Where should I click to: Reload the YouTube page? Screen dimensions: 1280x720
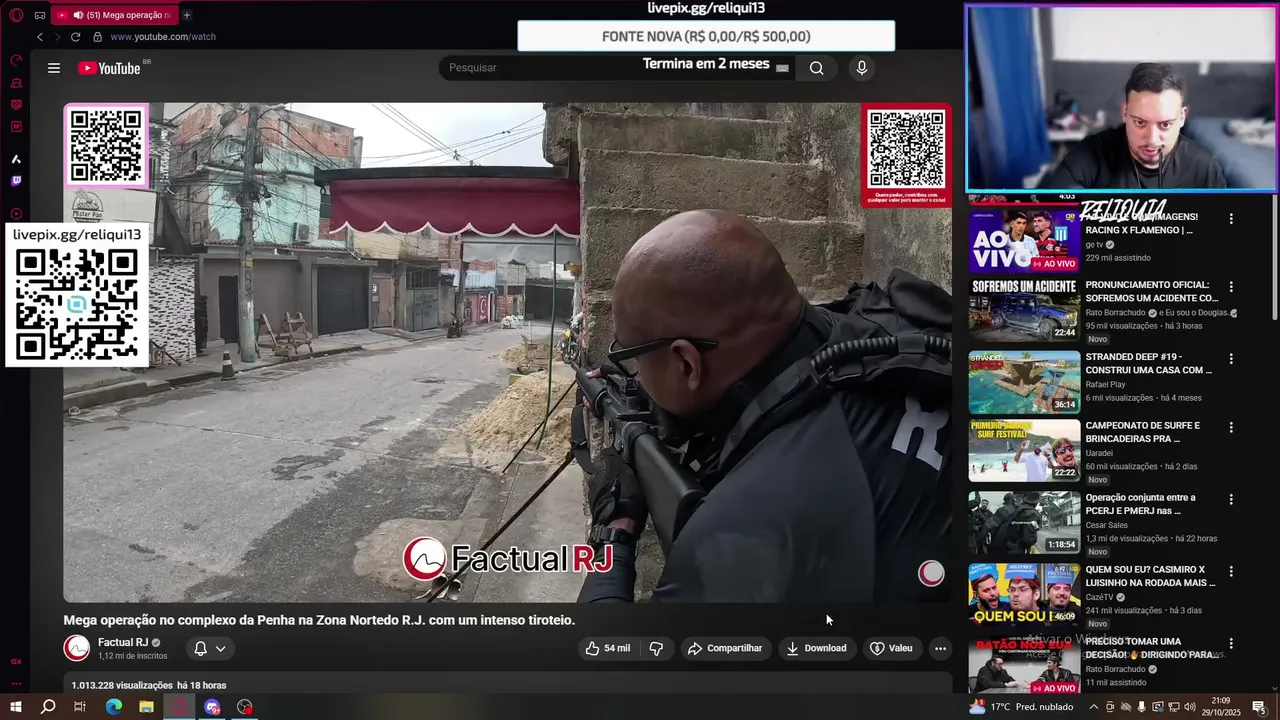click(75, 37)
